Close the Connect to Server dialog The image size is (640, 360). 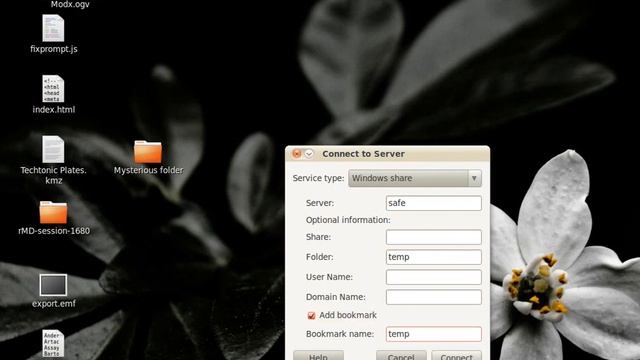pos(297,153)
